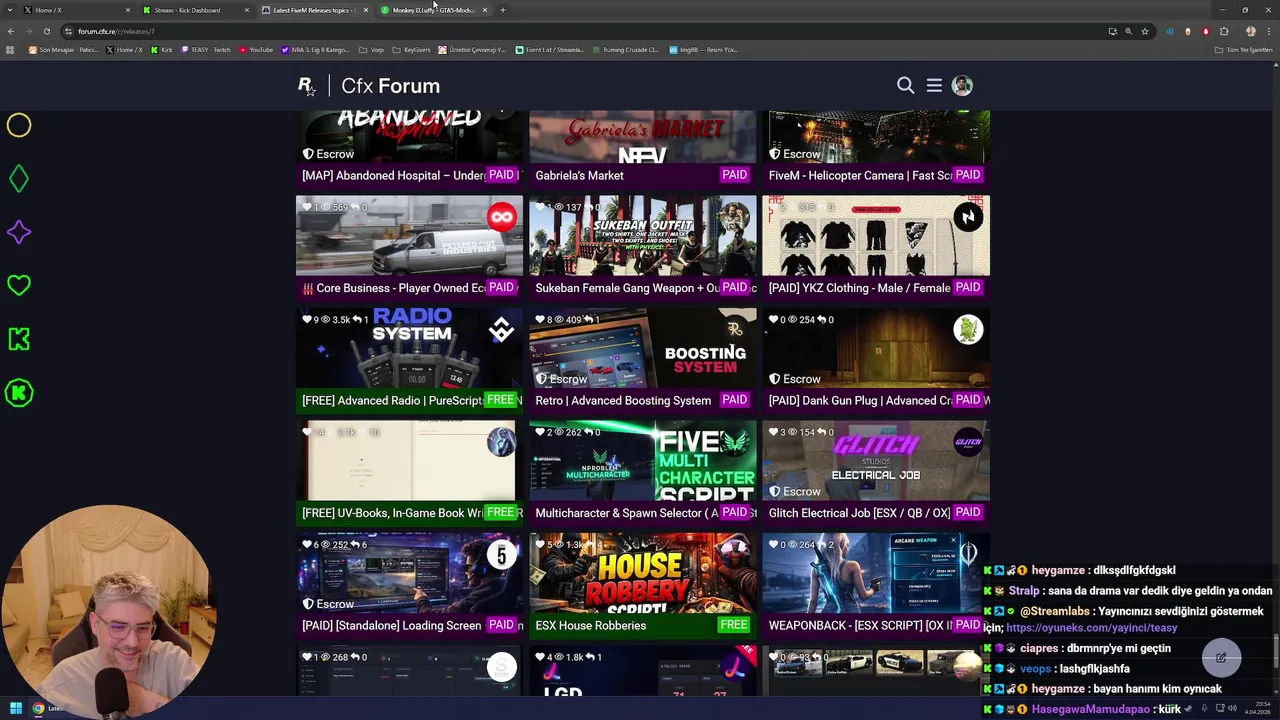Click the green diamond overlay icon
This screenshot has height=720, width=1280.
tap(19, 179)
